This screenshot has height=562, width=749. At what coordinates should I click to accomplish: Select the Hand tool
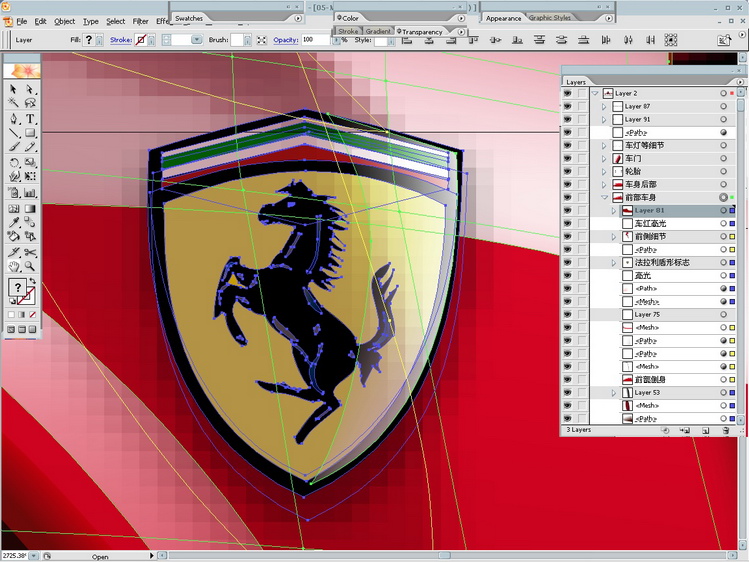[13, 266]
